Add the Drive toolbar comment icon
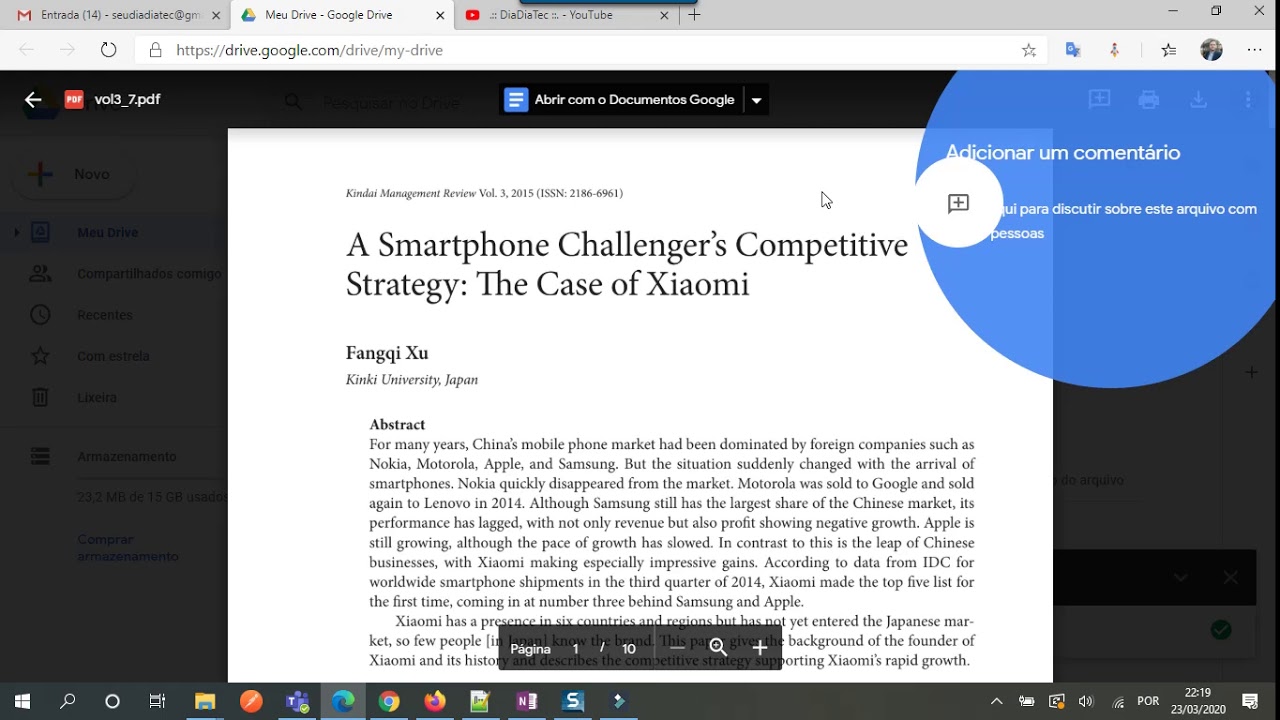 point(1099,99)
